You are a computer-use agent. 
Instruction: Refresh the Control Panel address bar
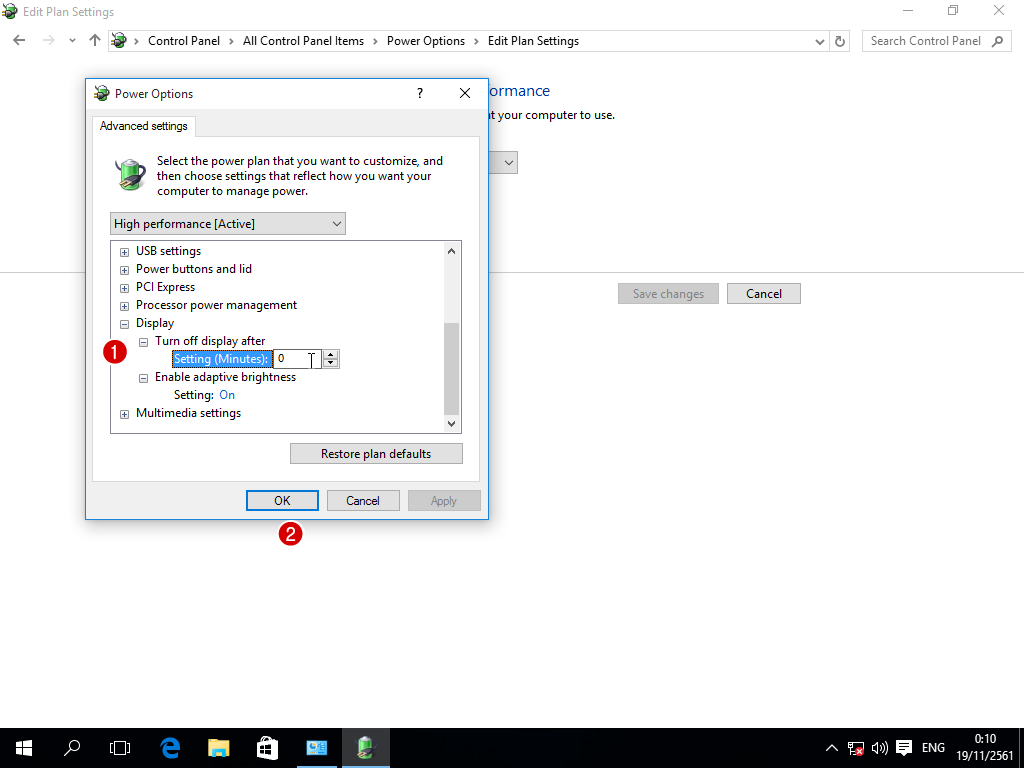pos(840,41)
